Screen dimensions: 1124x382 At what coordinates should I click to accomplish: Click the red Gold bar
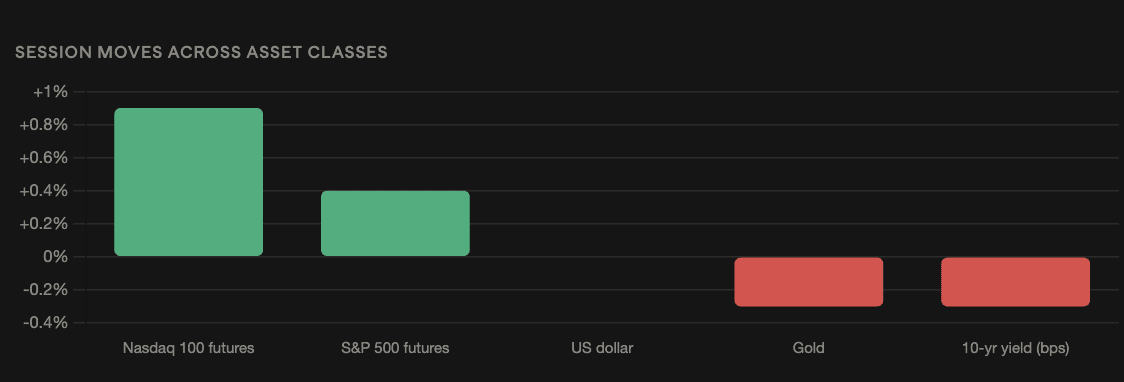pos(809,282)
